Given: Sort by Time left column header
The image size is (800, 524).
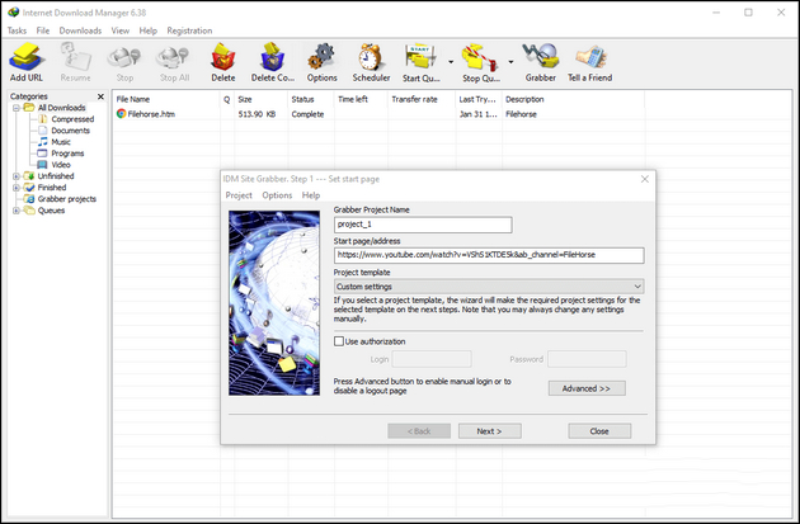Looking at the screenshot, I should [361, 99].
